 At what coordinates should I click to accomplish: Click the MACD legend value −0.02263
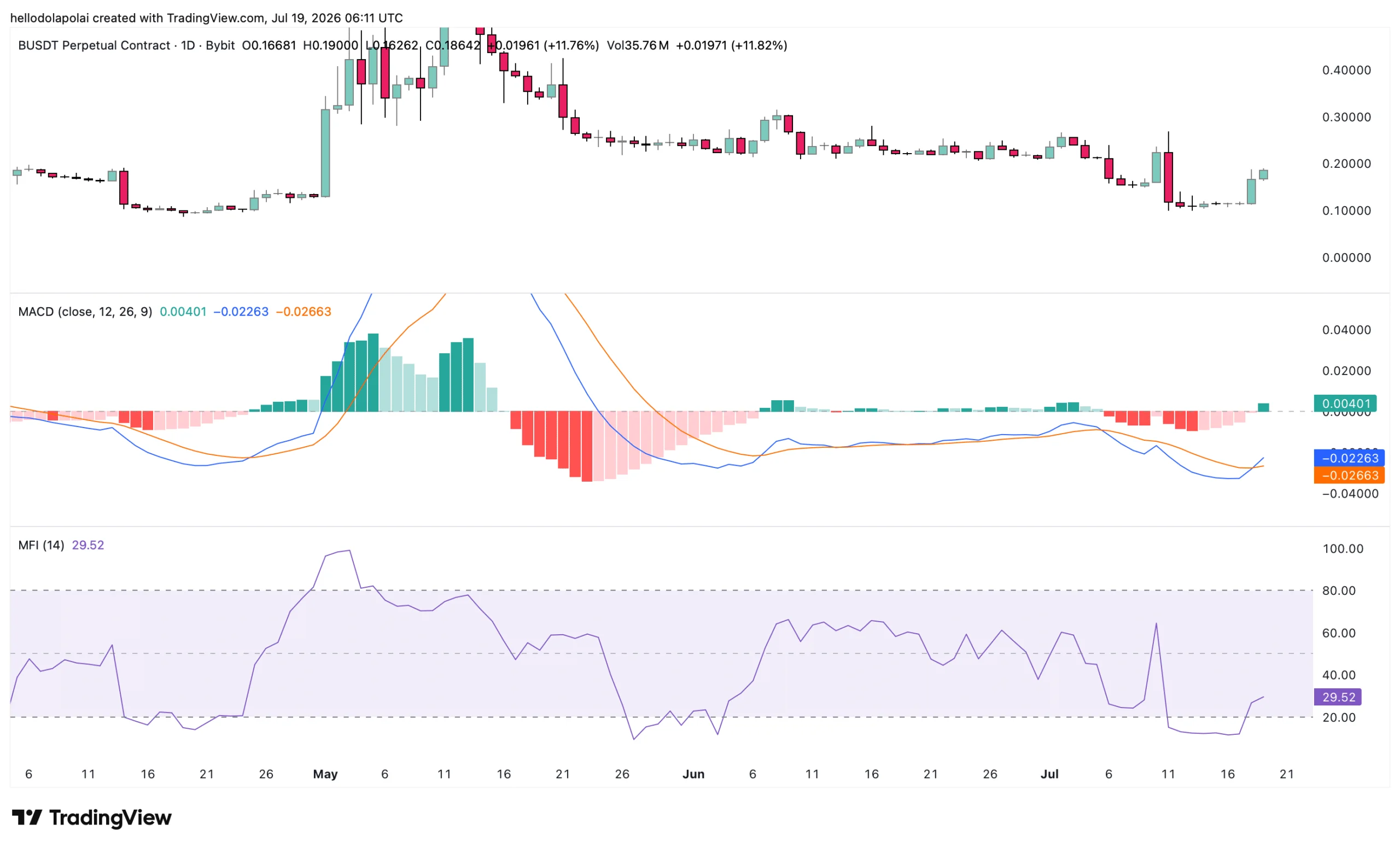point(241,311)
